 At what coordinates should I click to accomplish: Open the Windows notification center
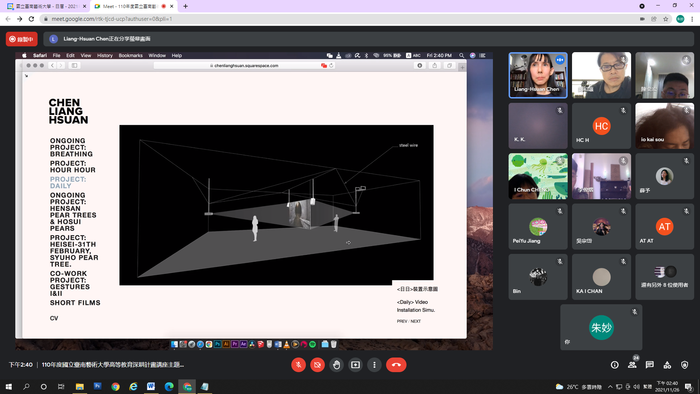click(689, 386)
